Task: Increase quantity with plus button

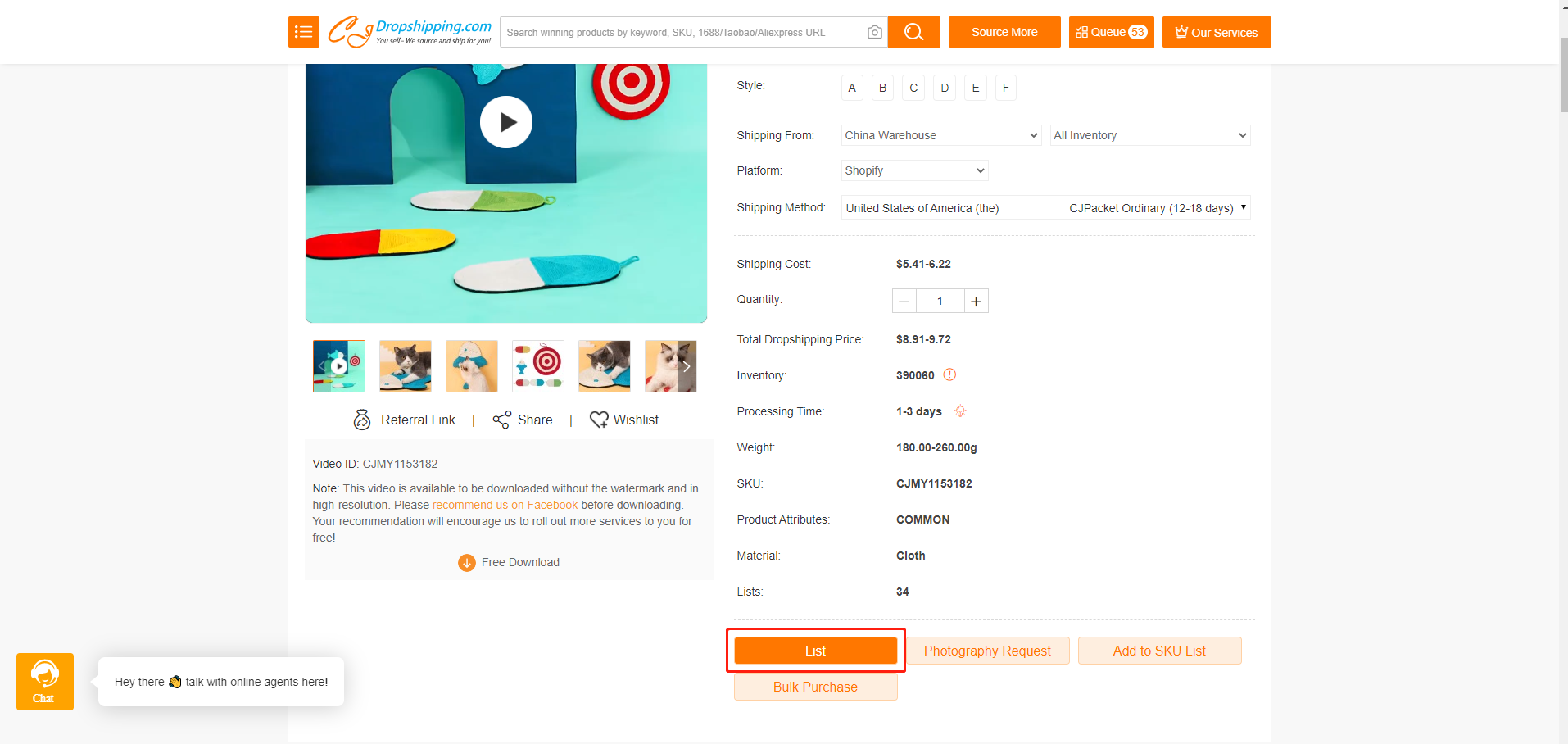Action: (976, 301)
